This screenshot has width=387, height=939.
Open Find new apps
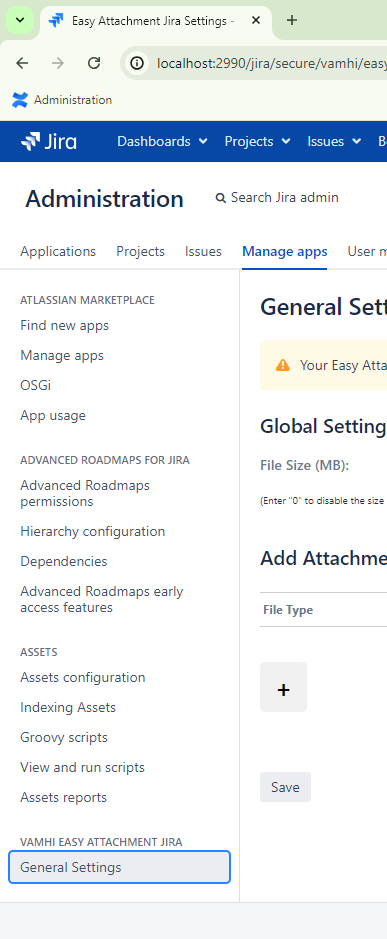tap(65, 326)
